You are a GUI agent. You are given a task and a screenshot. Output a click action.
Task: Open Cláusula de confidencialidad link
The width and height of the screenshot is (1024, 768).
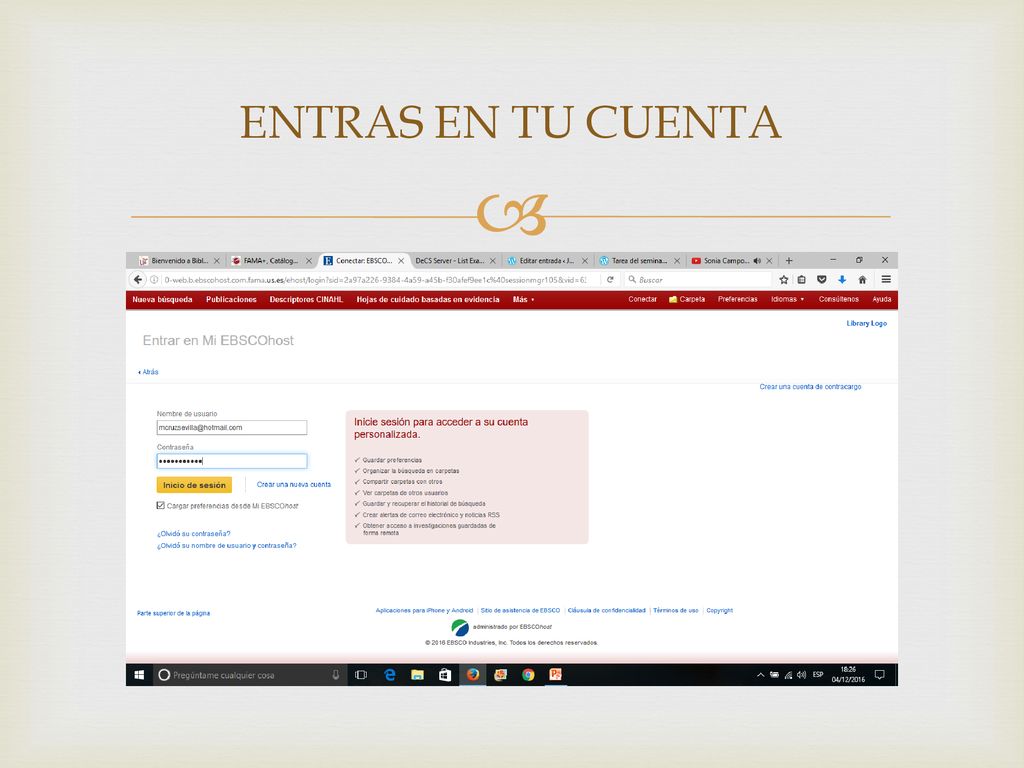point(607,611)
